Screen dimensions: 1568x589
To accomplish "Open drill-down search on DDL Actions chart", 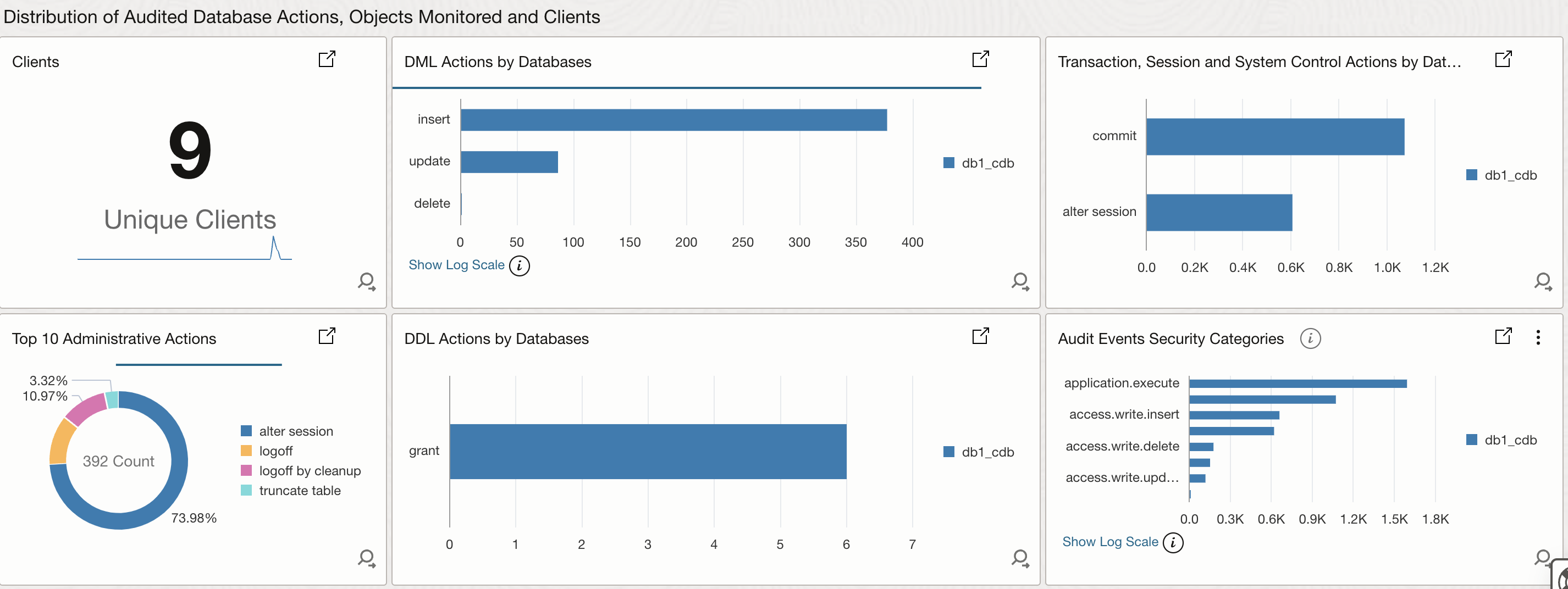I will point(1020,558).
